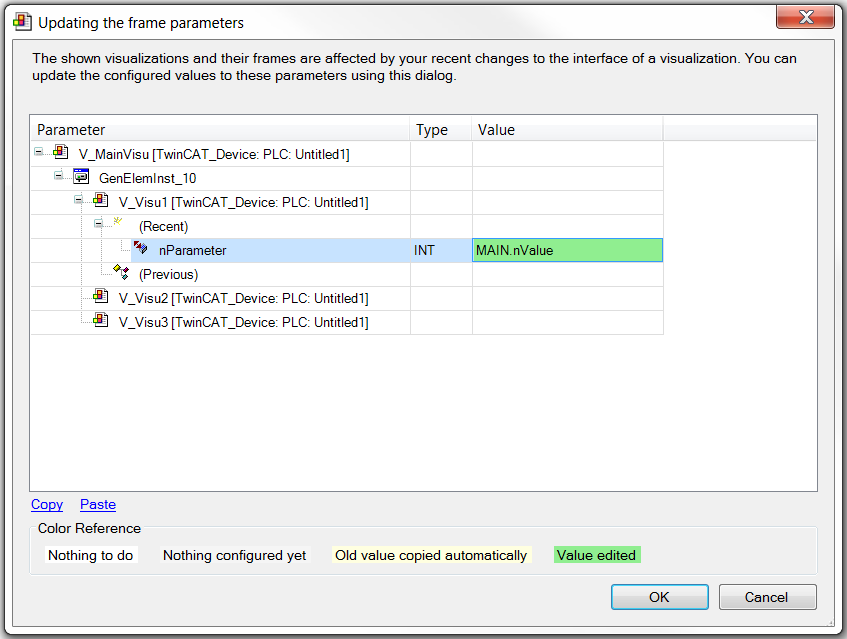Click the Value column header

pyautogui.click(x=568, y=130)
